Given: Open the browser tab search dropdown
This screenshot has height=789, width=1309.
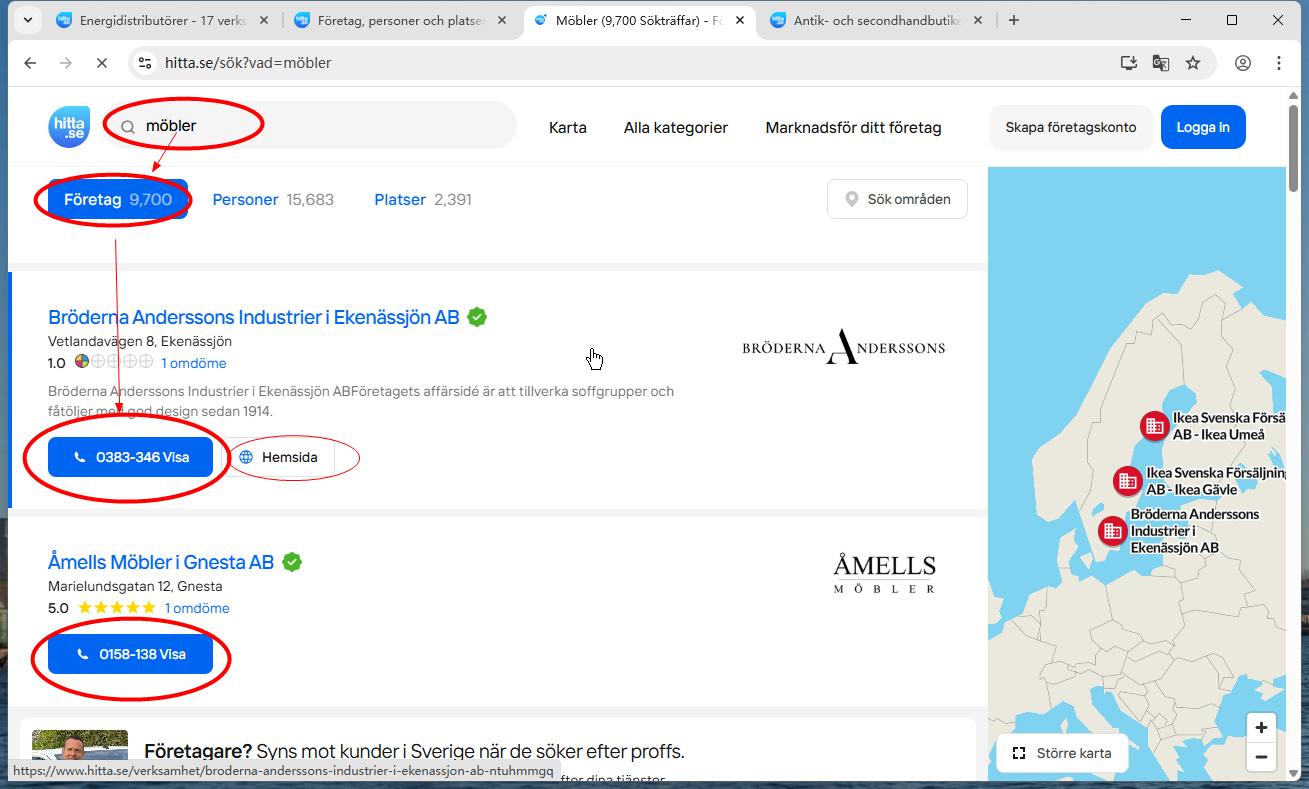Looking at the screenshot, I should tap(27, 20).
